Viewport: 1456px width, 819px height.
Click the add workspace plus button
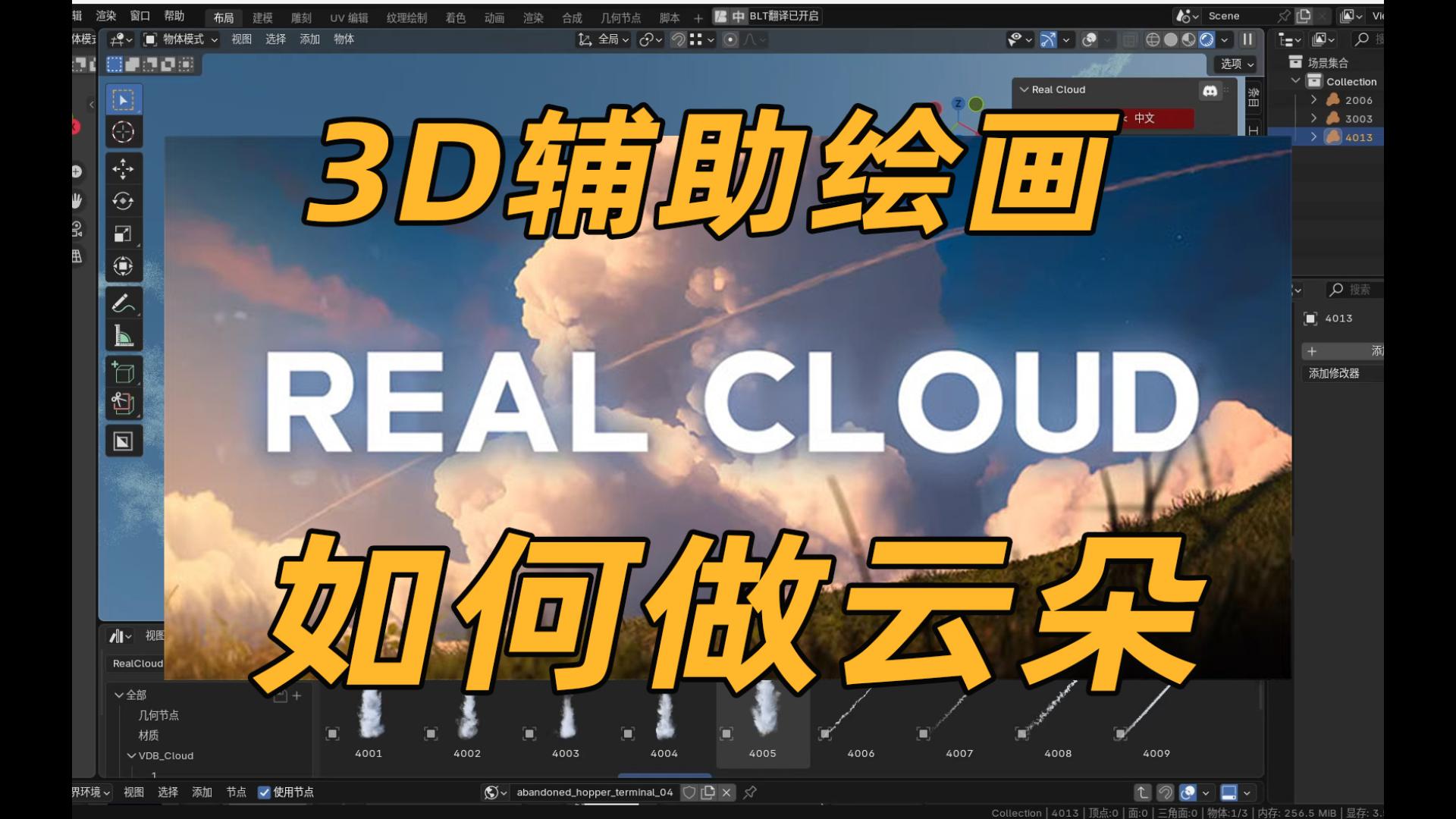coord(698,17)
